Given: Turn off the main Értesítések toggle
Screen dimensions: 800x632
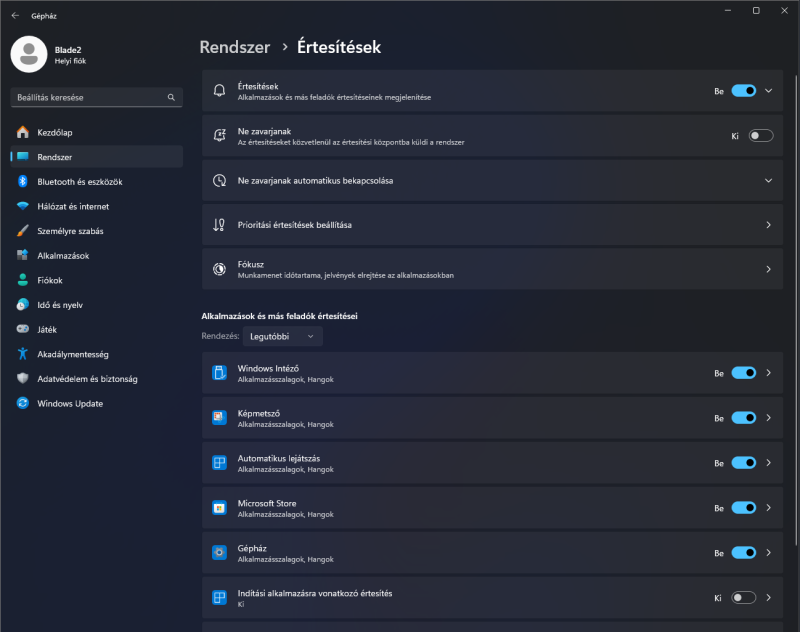Looking at the screenshot, I should coord(743,91).
